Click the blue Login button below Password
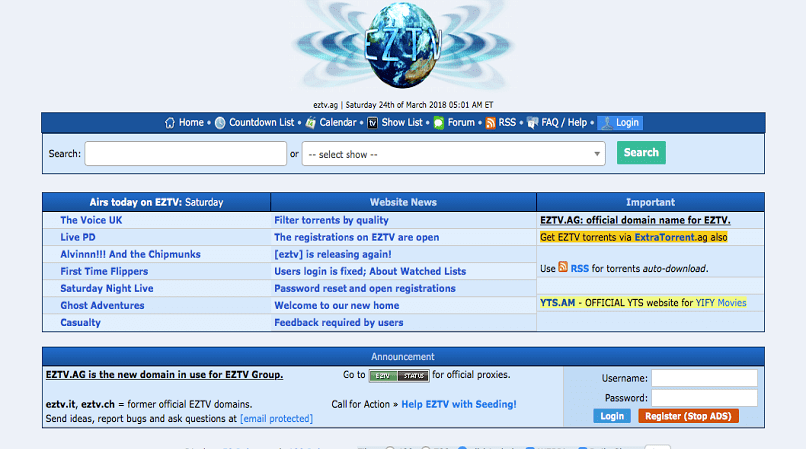 point(612,416)
